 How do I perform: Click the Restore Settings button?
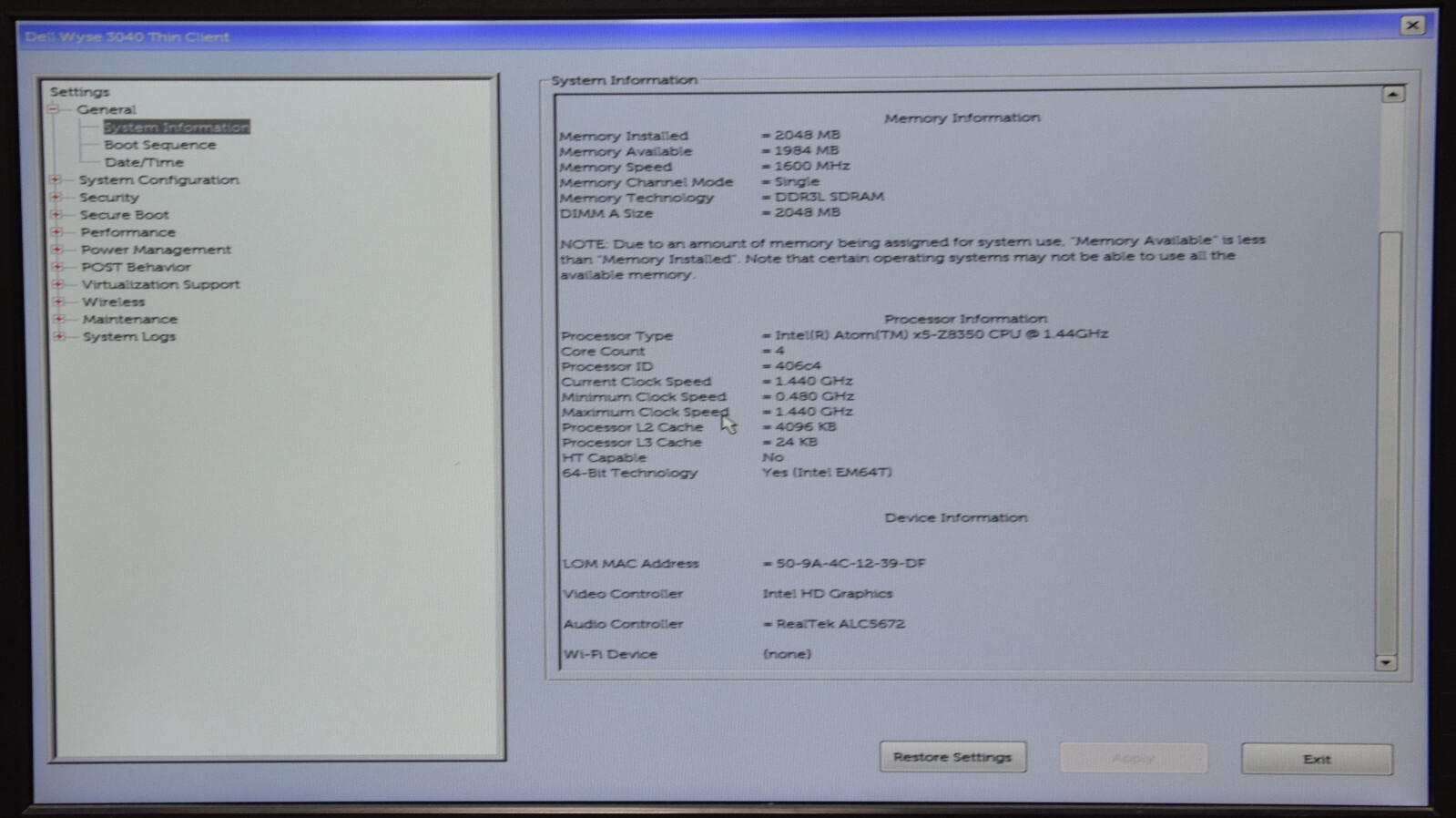[x=952, y=757]
